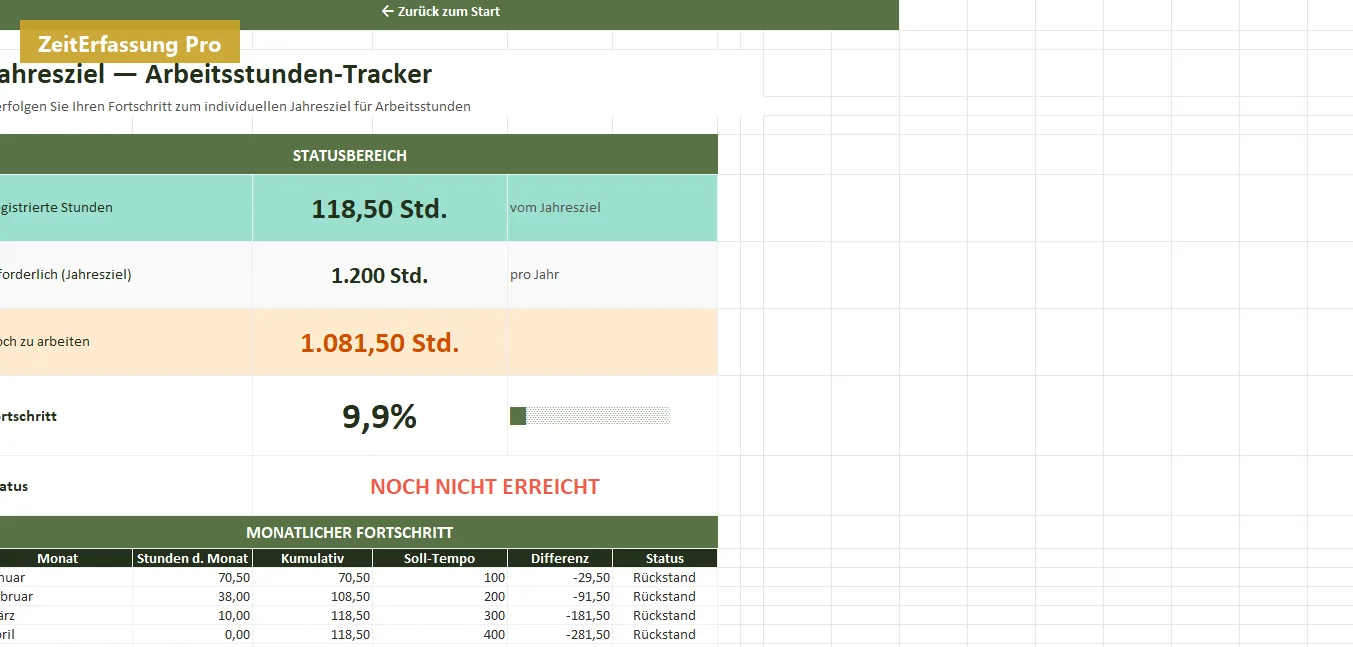The image size is (1353, 647).
Task: Click the 'Zurück zum Start' link
Action: click(x=441, y=12)
